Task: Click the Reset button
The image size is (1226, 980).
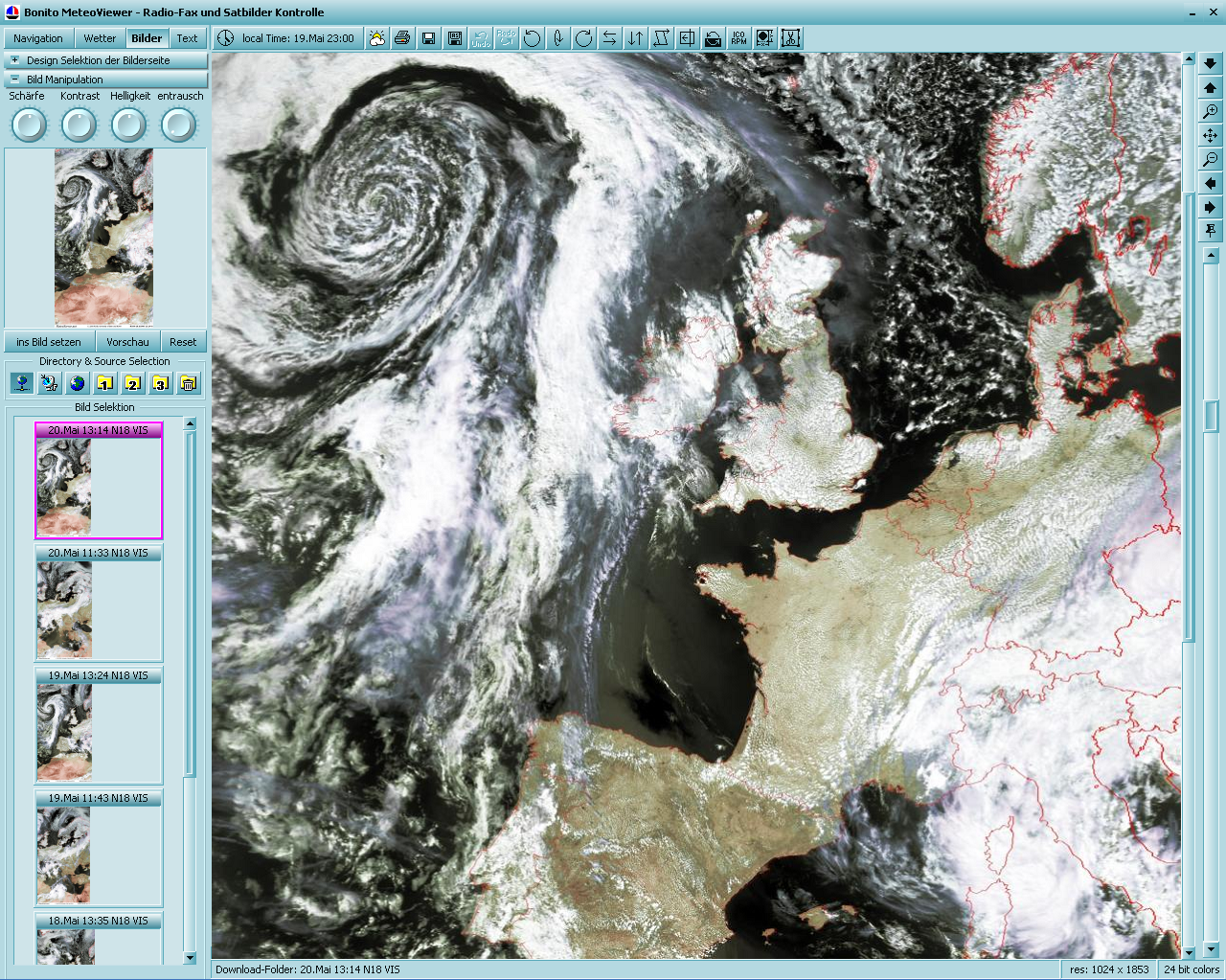Action: [x=183, y=342]
